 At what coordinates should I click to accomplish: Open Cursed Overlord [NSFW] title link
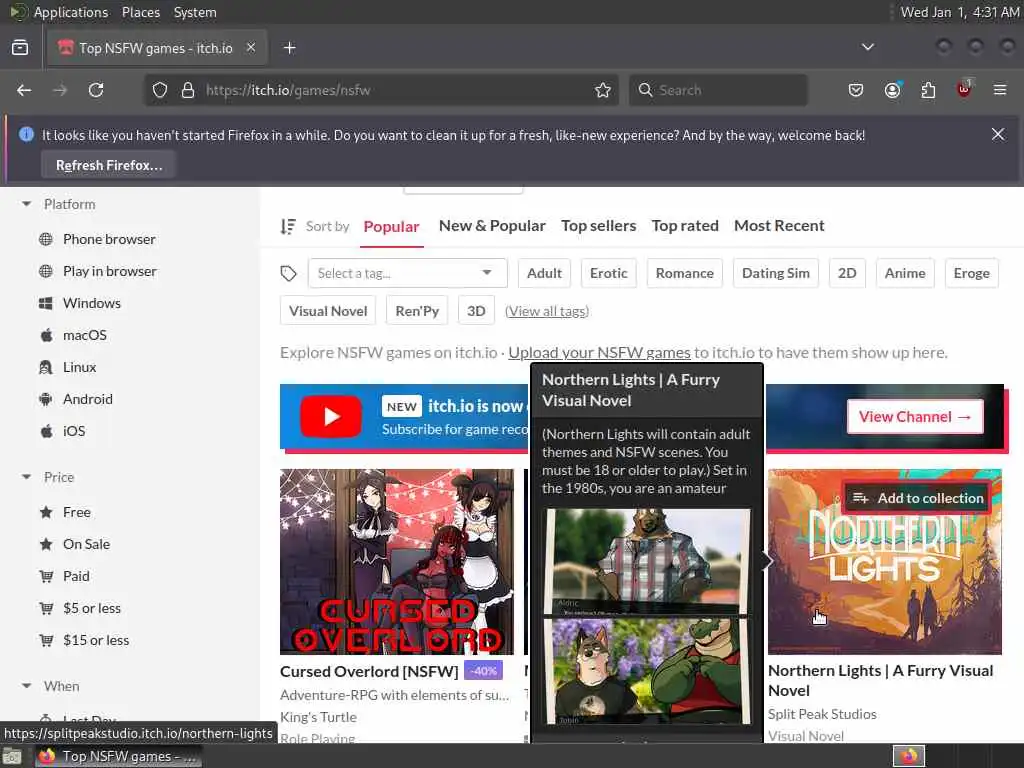coord(369,671)
